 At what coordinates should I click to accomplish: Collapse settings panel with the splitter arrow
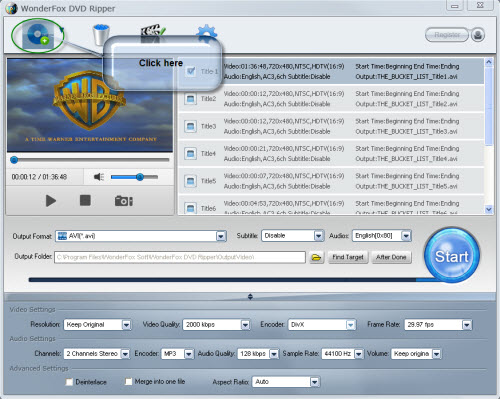250,297
